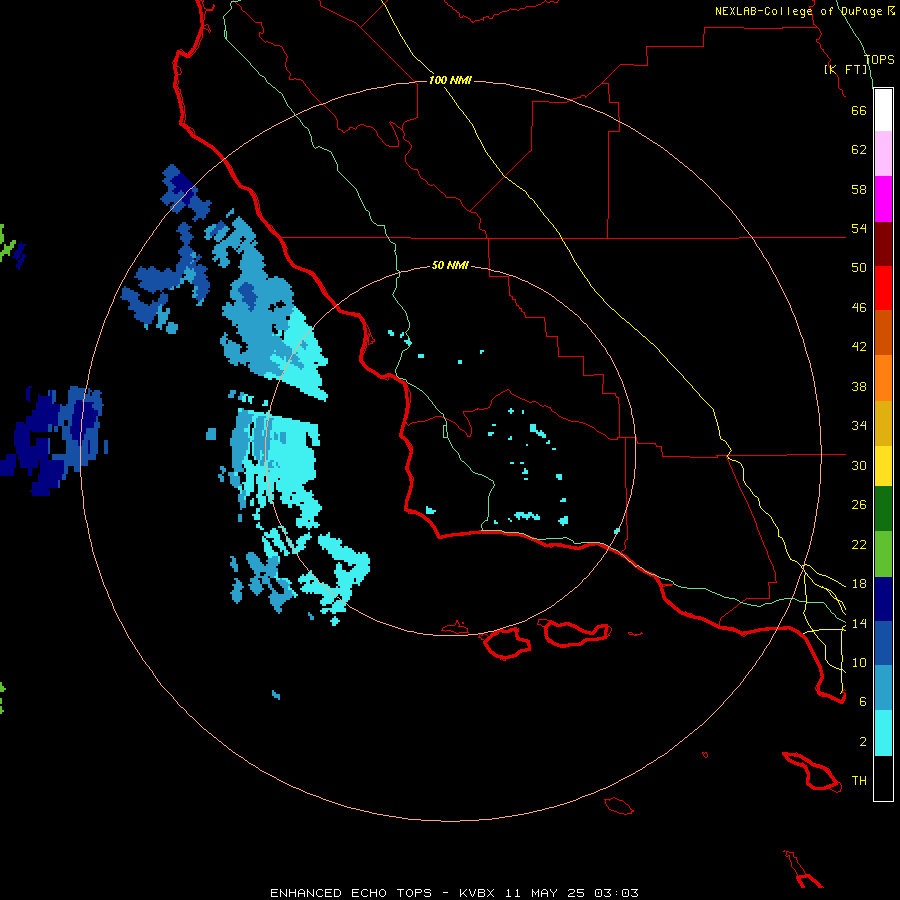Screen dimensions: 900x900
Task: Click the legend value 66
Action: 859,110
